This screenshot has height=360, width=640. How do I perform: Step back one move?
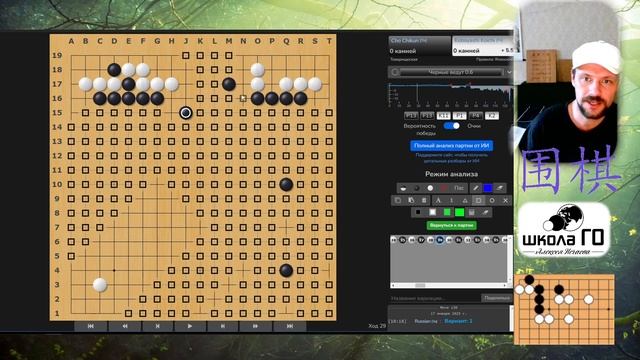(158, 326)
